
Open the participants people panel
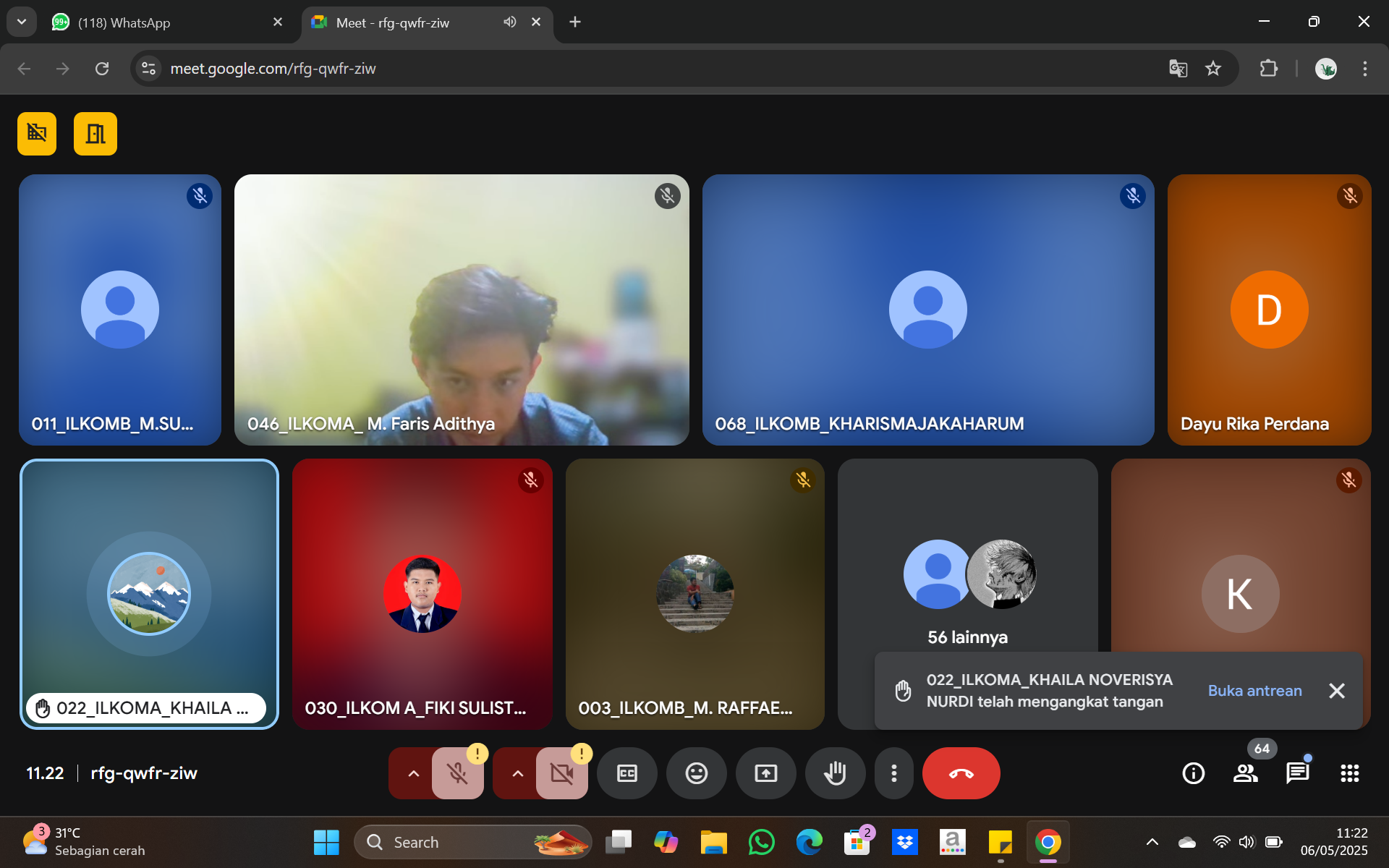[x=1245, y=773]
